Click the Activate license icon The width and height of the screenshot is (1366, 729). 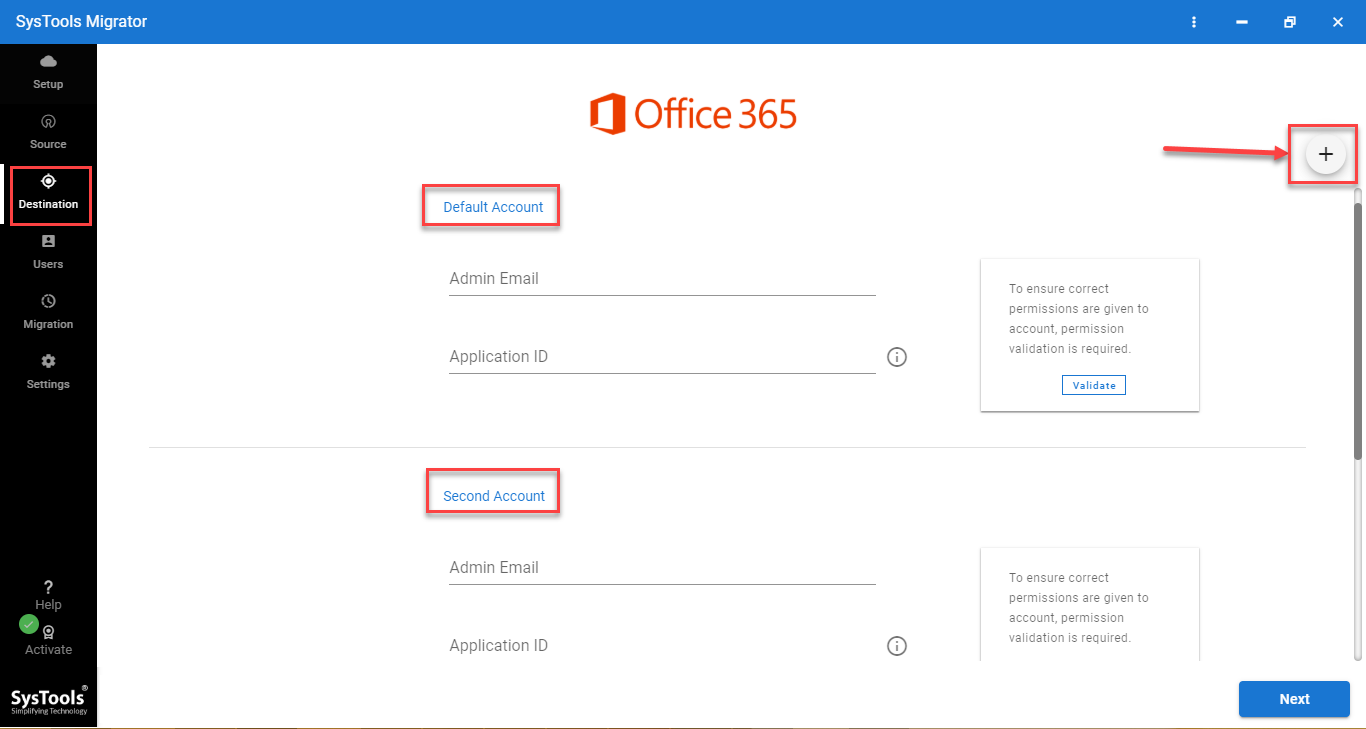48,632
